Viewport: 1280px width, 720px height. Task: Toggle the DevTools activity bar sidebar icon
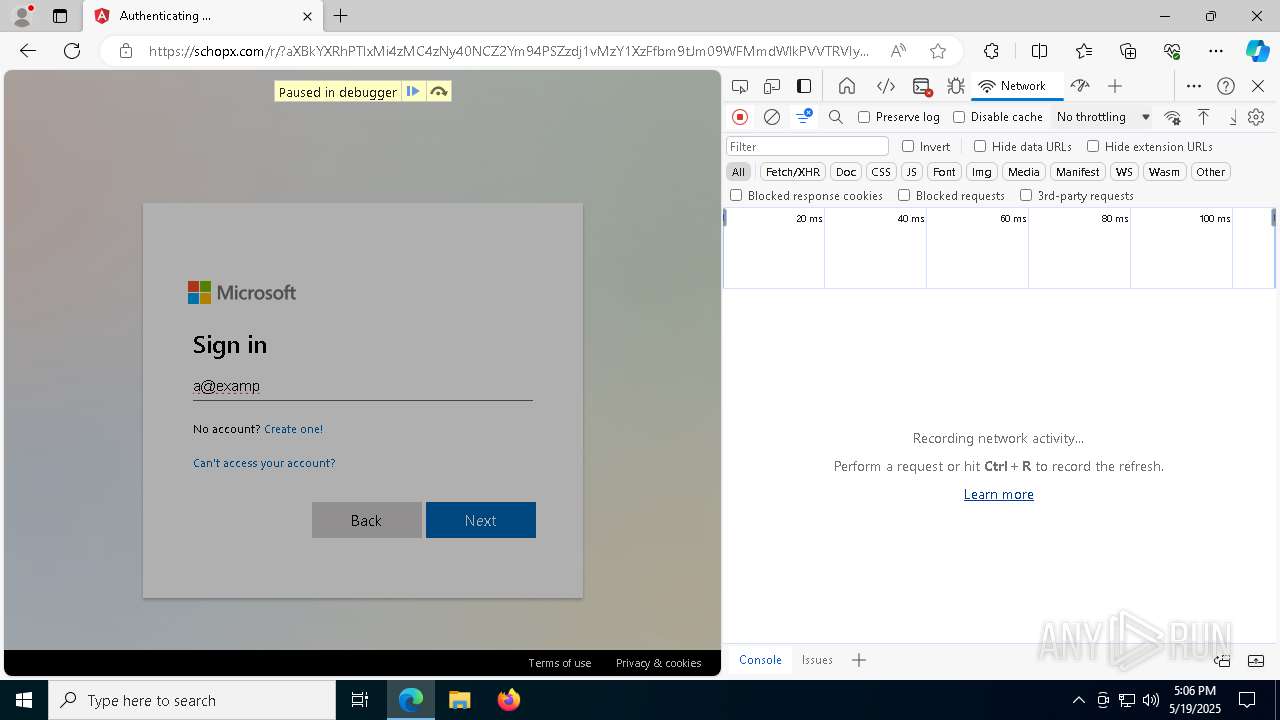coord(804,86)
